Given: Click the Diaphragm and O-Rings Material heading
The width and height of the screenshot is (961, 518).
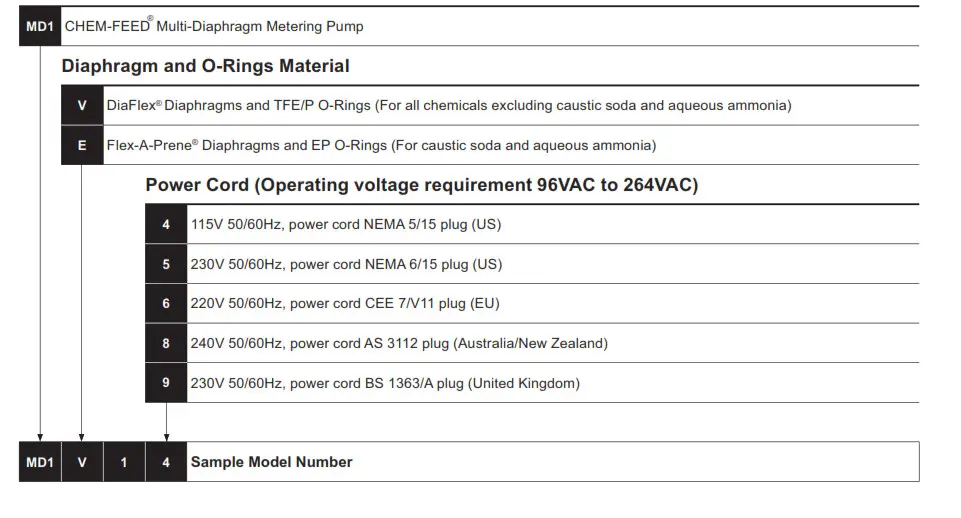Looking at the screenshot, I should [205, 67].
